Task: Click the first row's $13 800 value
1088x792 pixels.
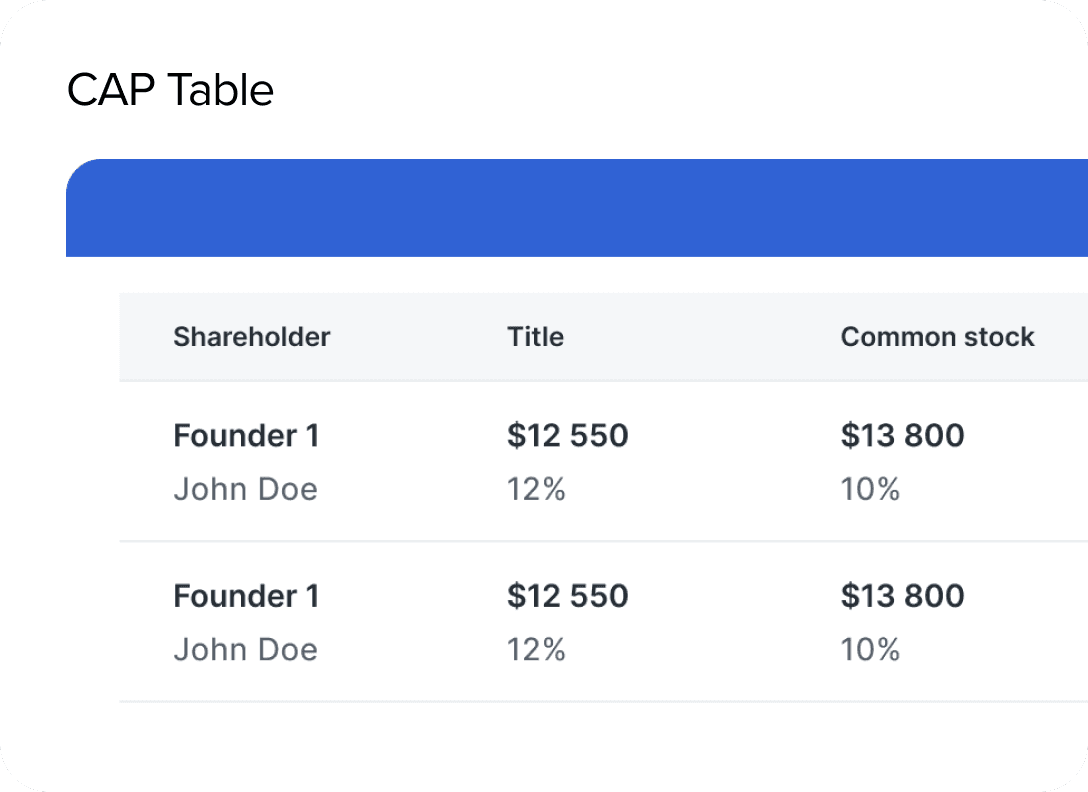Action: point(902,436)
